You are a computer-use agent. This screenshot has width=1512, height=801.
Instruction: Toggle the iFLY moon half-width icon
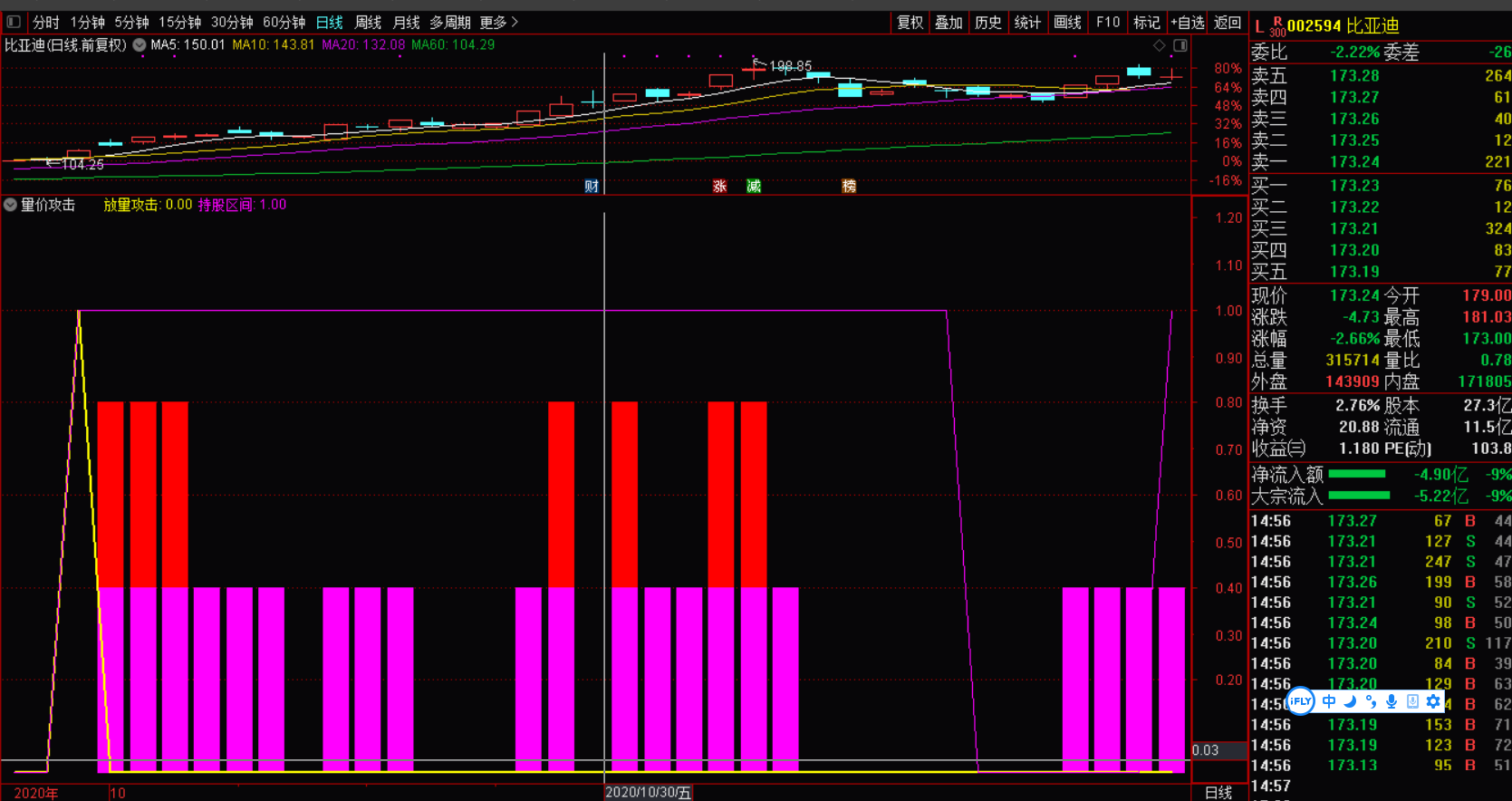coord(1350,701)
